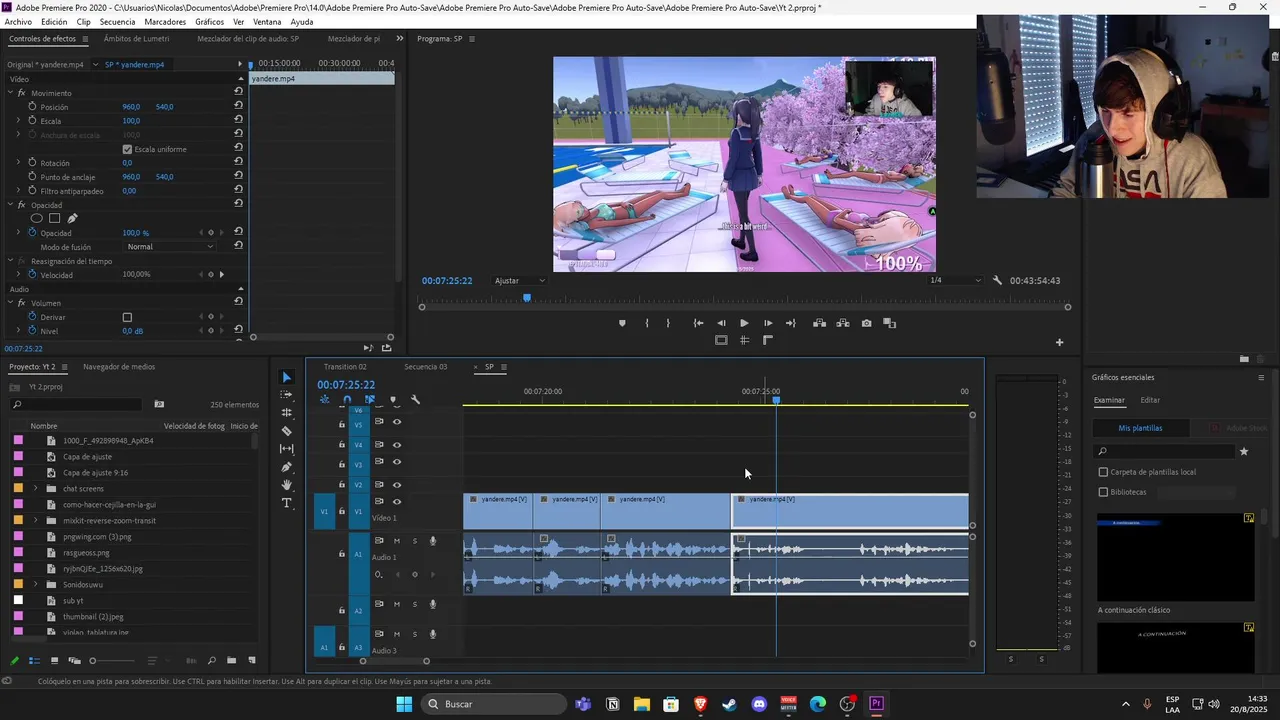Switch to Ámbitos de Lumetri tab
The width and height of the screenshot is (1280, 720).
tap(136, 39)
